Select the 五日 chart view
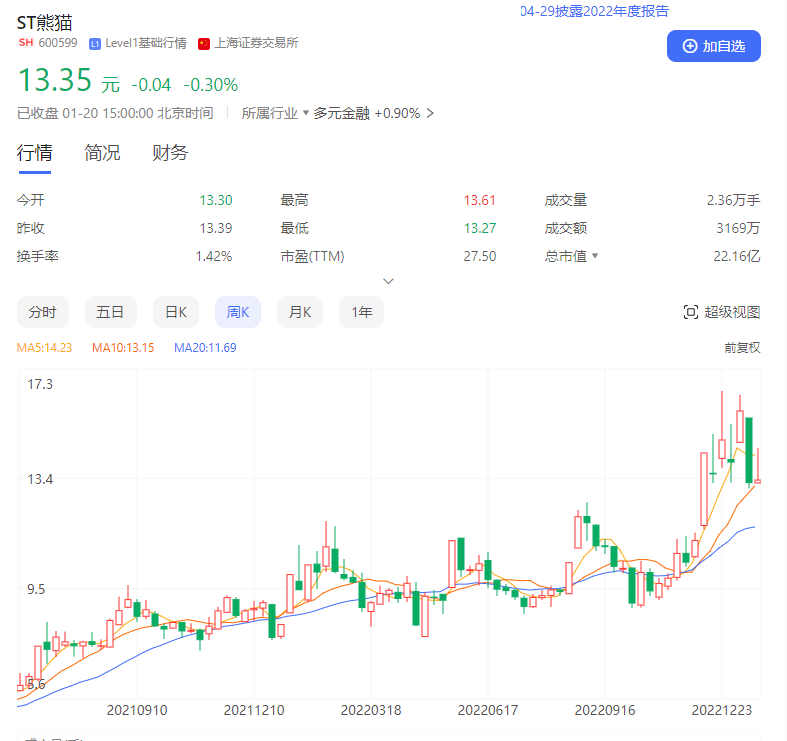This screenshot has height=741, width=787. pos(110,312)
